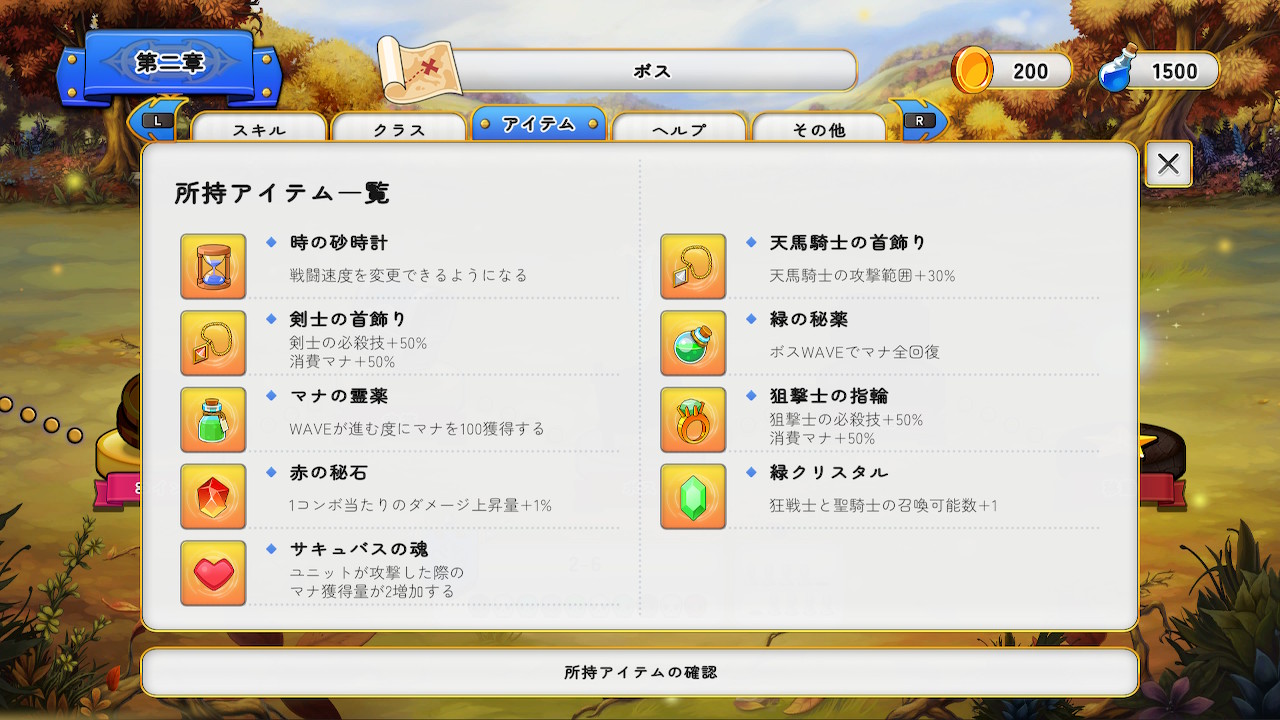Click the gold coin currency icon
1280x720 pixels.
click(972, 70)
